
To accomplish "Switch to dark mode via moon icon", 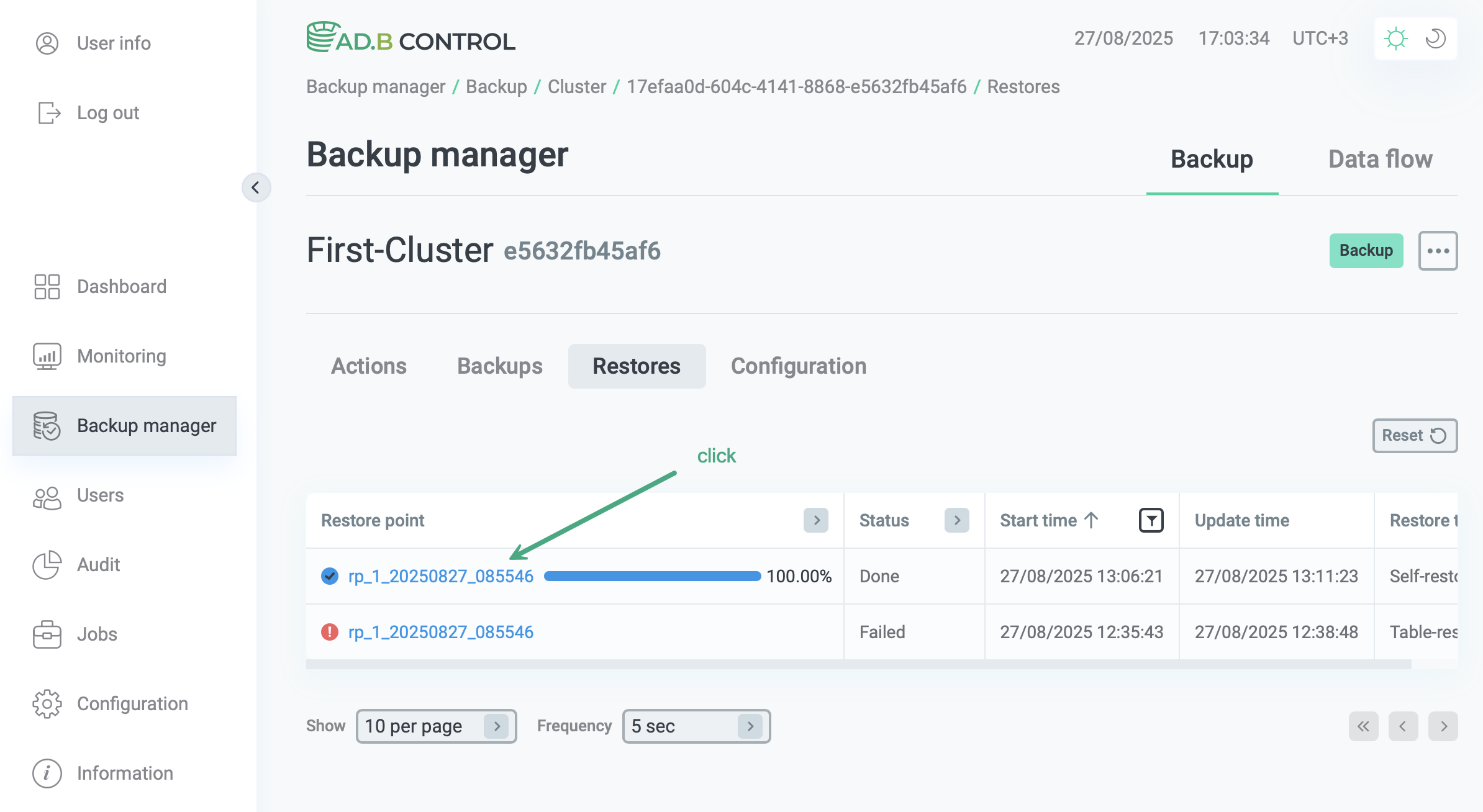I will 1436,38.
